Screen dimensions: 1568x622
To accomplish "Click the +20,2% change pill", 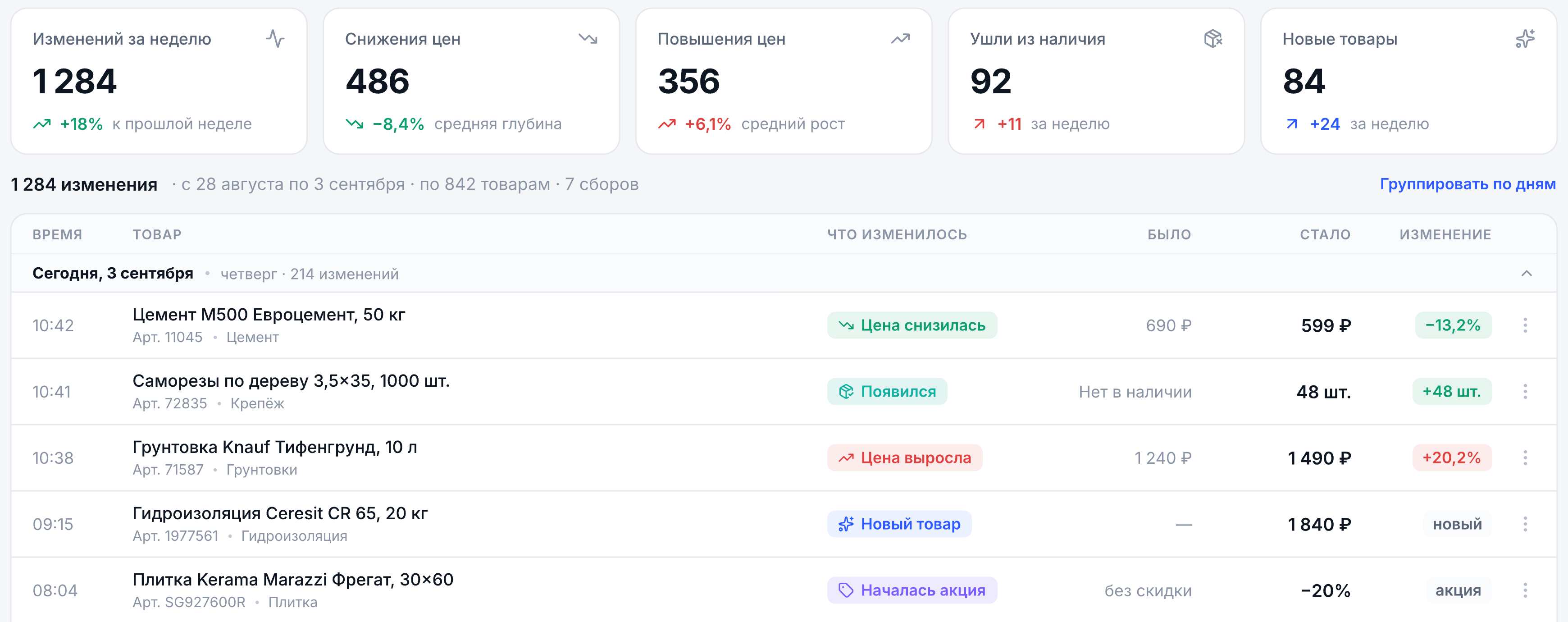I will pos(1452,457).
